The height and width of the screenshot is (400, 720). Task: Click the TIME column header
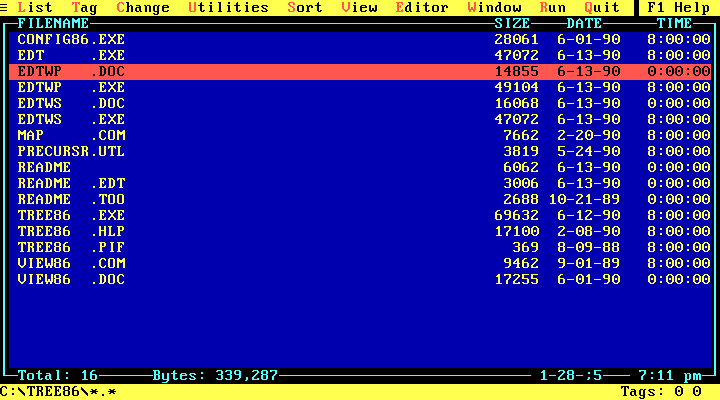pyautogui.click(x=674, y=23)
